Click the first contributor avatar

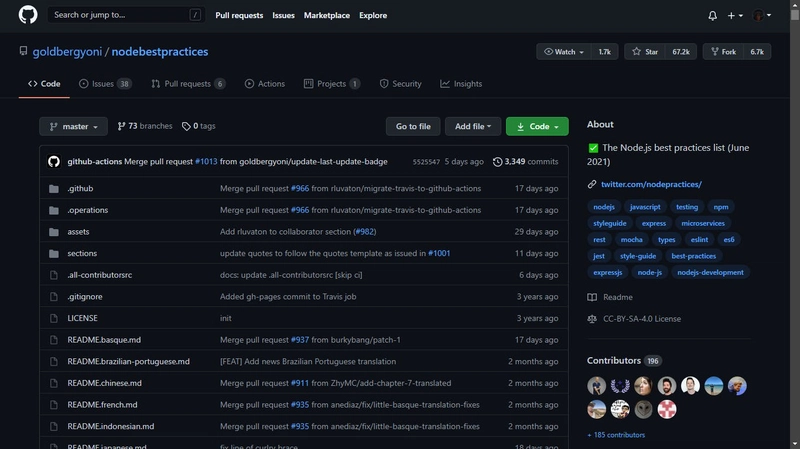pos(596,386)
